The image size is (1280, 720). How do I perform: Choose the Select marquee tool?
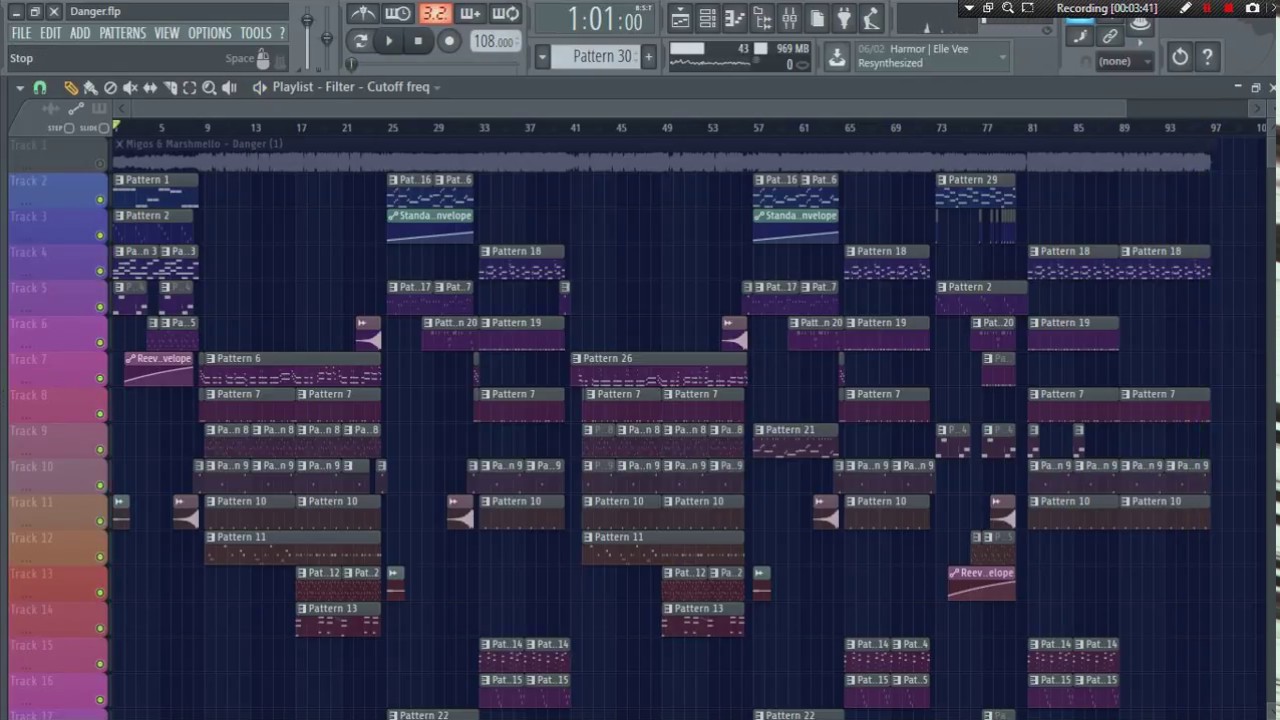tap(189, 88)
